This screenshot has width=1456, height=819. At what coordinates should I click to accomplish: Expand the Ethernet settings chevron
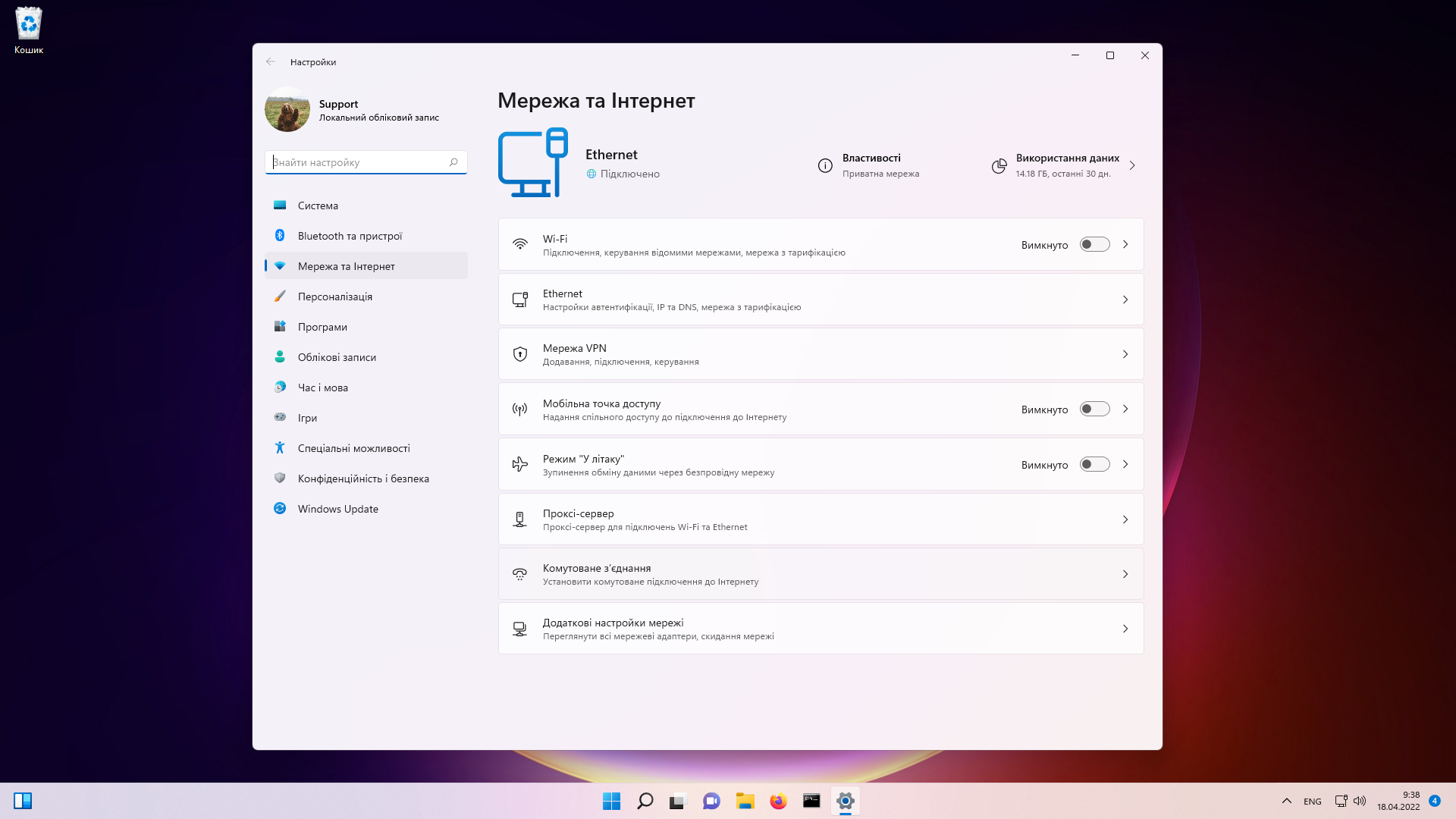coord(1125,300)
